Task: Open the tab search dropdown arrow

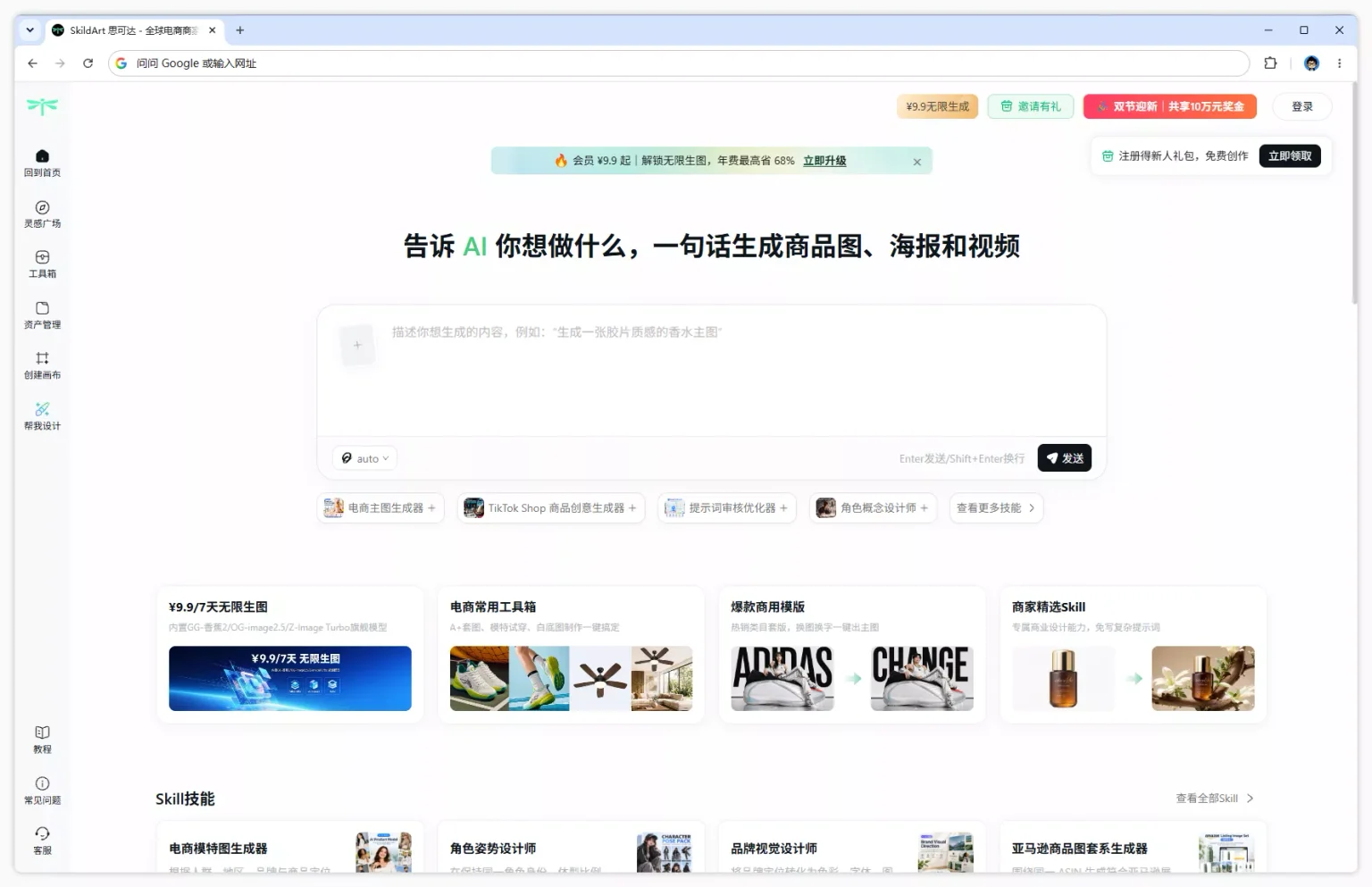Action: [29, 30]
